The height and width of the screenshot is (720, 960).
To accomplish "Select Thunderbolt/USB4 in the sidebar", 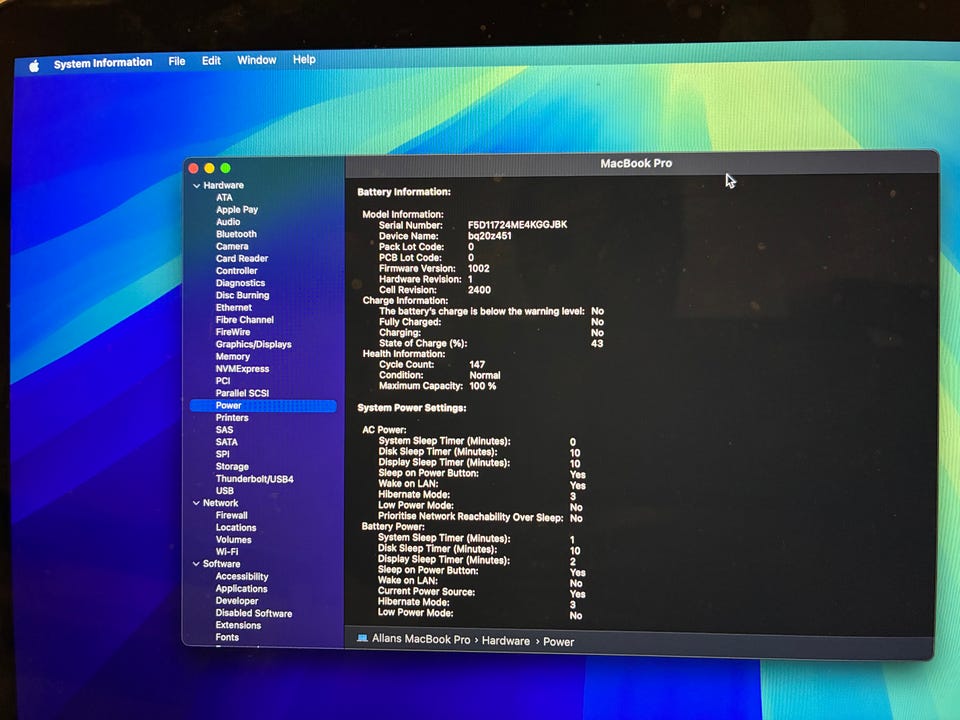I will (x=255, y=479).
